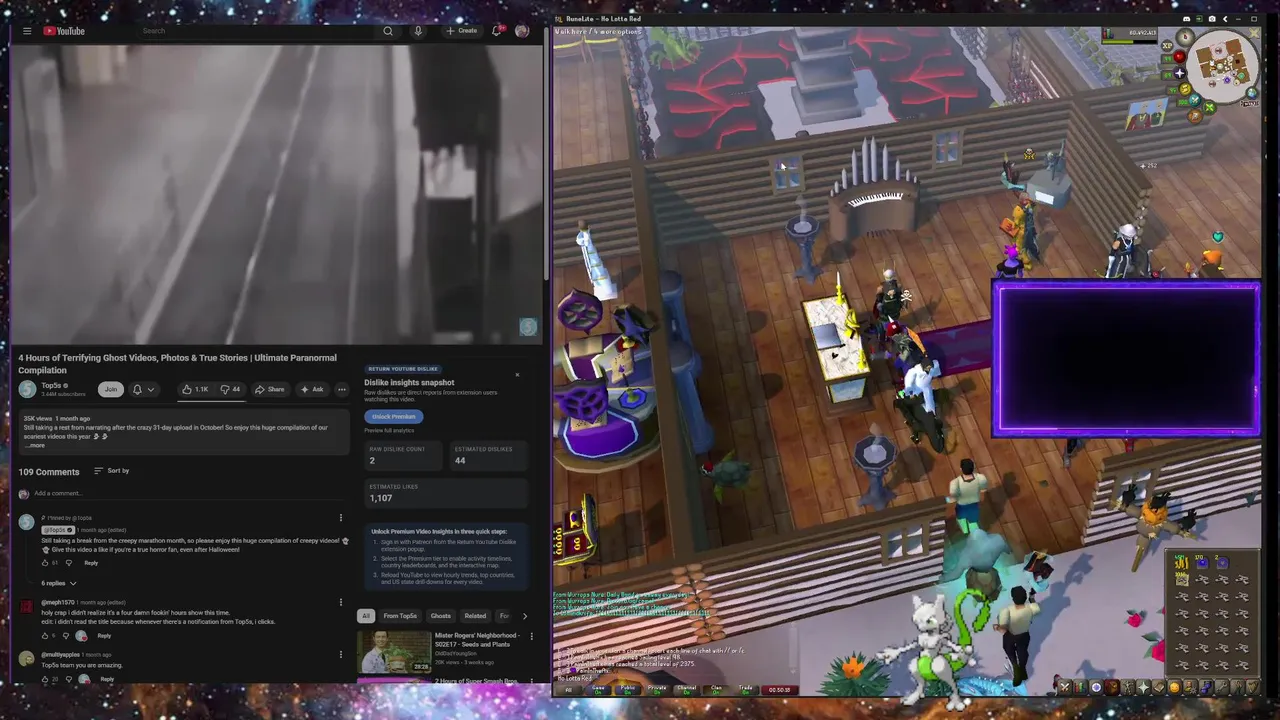This screenshot has width=1280, height=720.
Task: Expand video description with ...more
Action: 35,445
